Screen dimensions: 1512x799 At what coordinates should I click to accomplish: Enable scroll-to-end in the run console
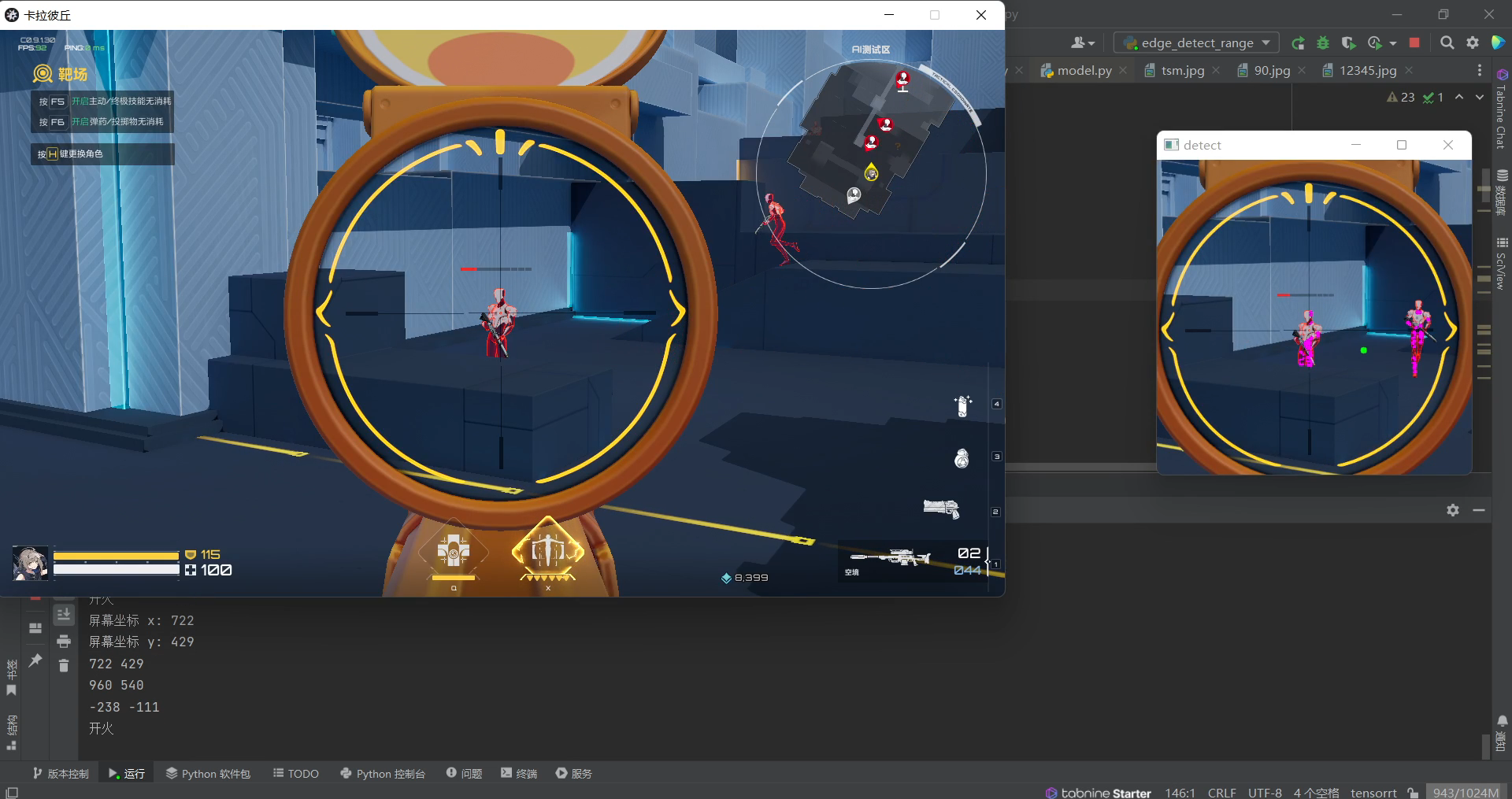(64, 614)
